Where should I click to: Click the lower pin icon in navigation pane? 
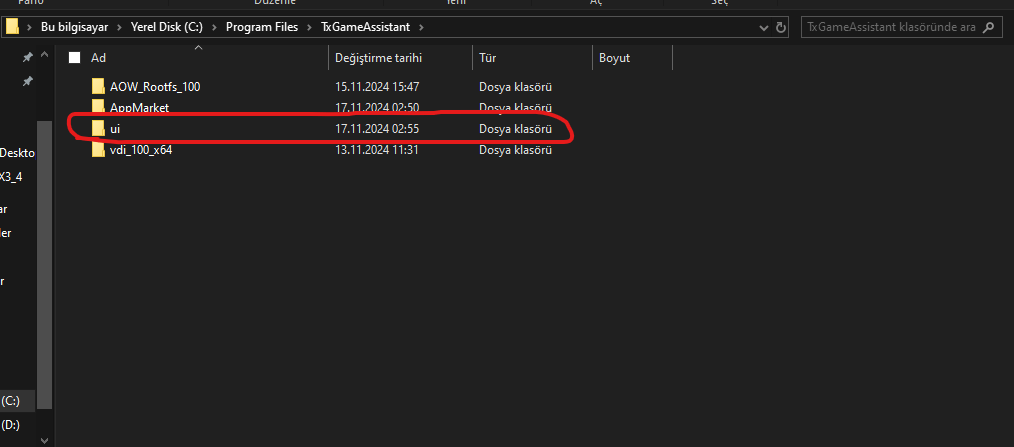(27, 81)
